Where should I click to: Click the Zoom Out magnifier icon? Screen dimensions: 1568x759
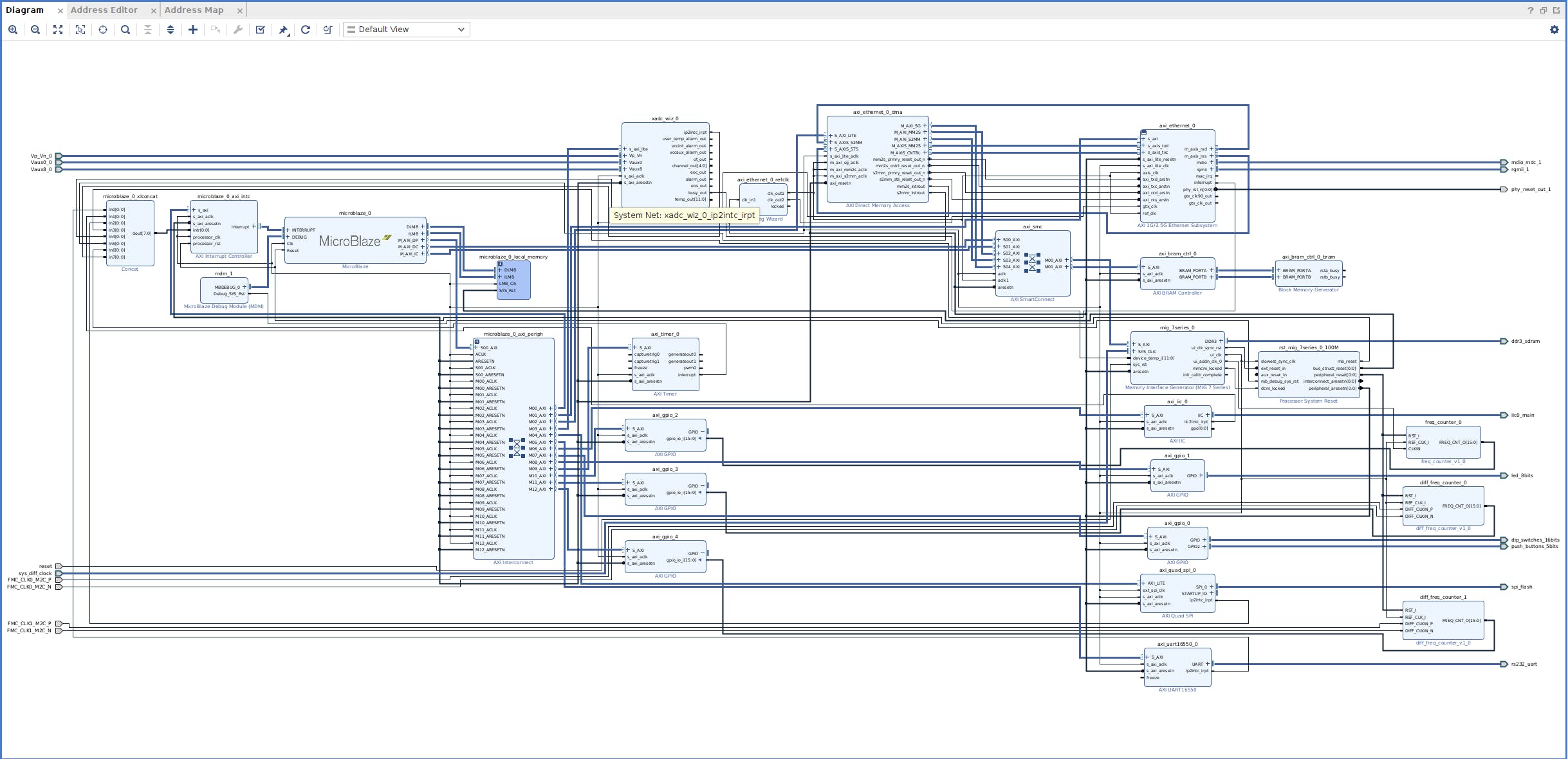pyautogui.click(x=35, y=30)
